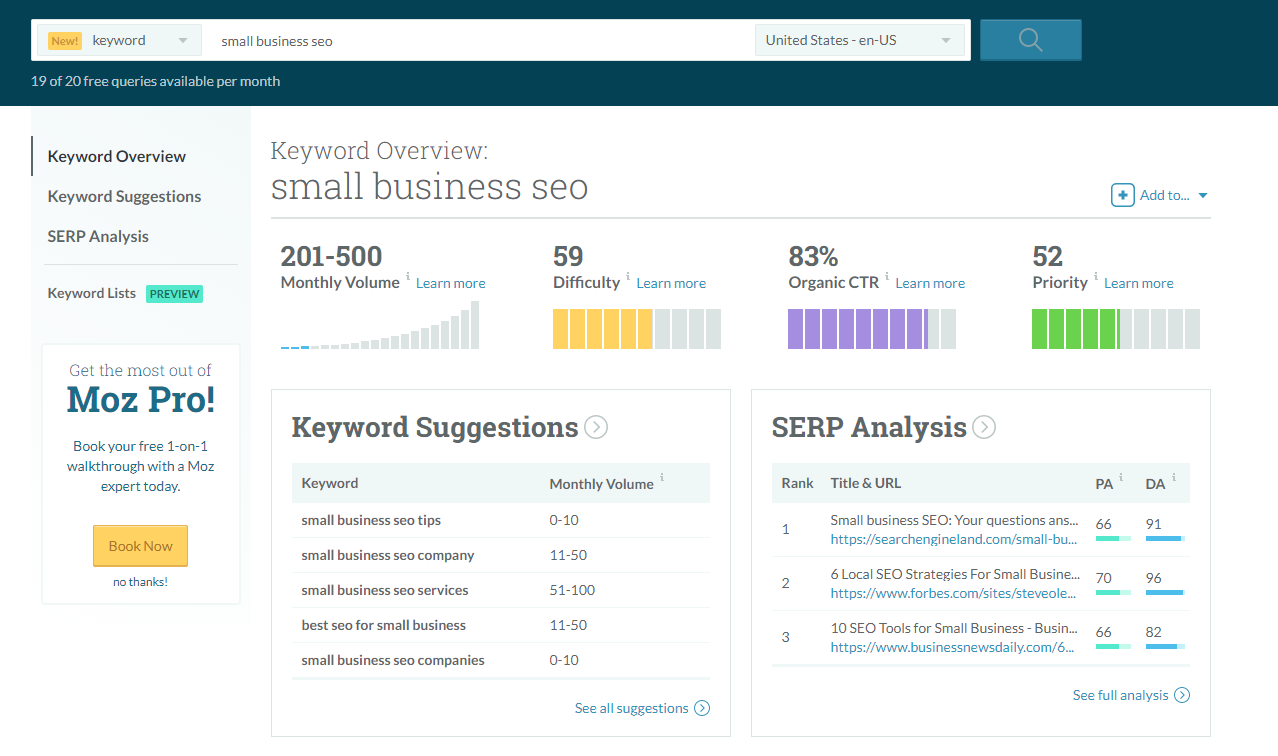Click the Rank column header
The image size is (1278, 756).
tap(798, 483)
